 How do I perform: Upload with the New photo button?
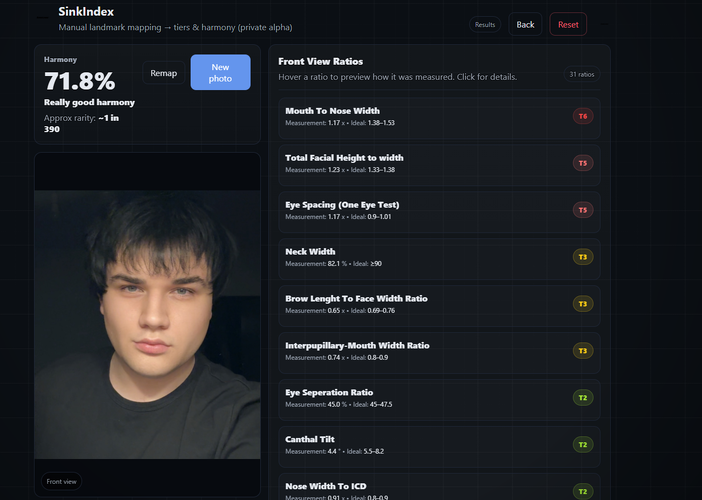coord(220,73)
